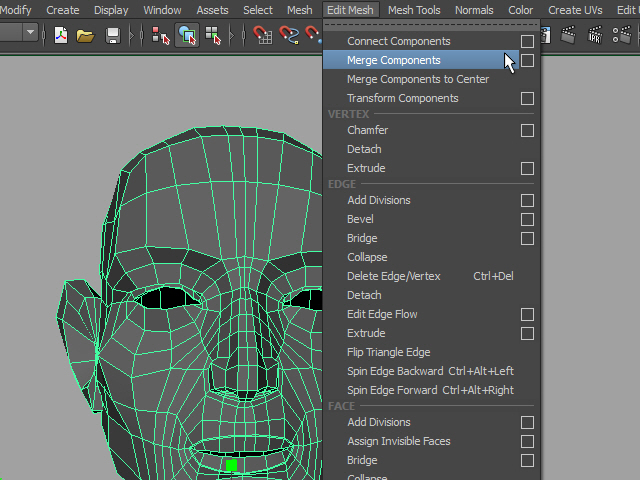The image size is (640, 480).
Task: Open Merge Components option box
Action: tap(527, 60)
